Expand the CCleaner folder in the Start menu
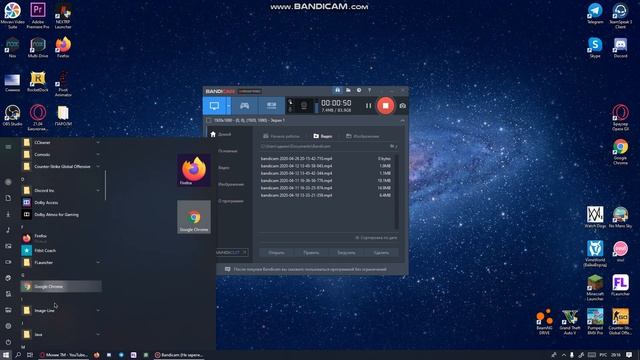Viewport: 640px width, 360px height. [61, 142]
